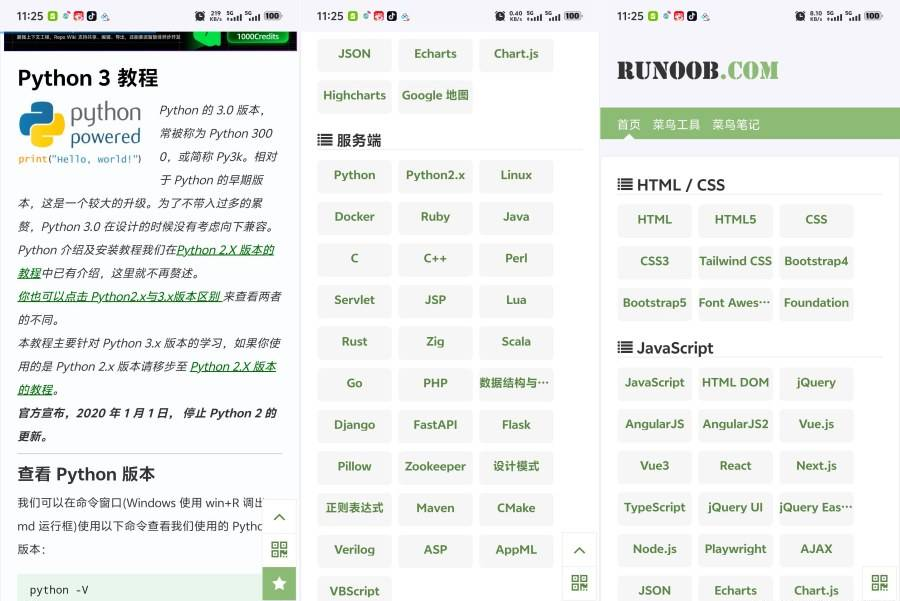
Task: Open the Verilog tutorial
Action: tap(354, 550)
